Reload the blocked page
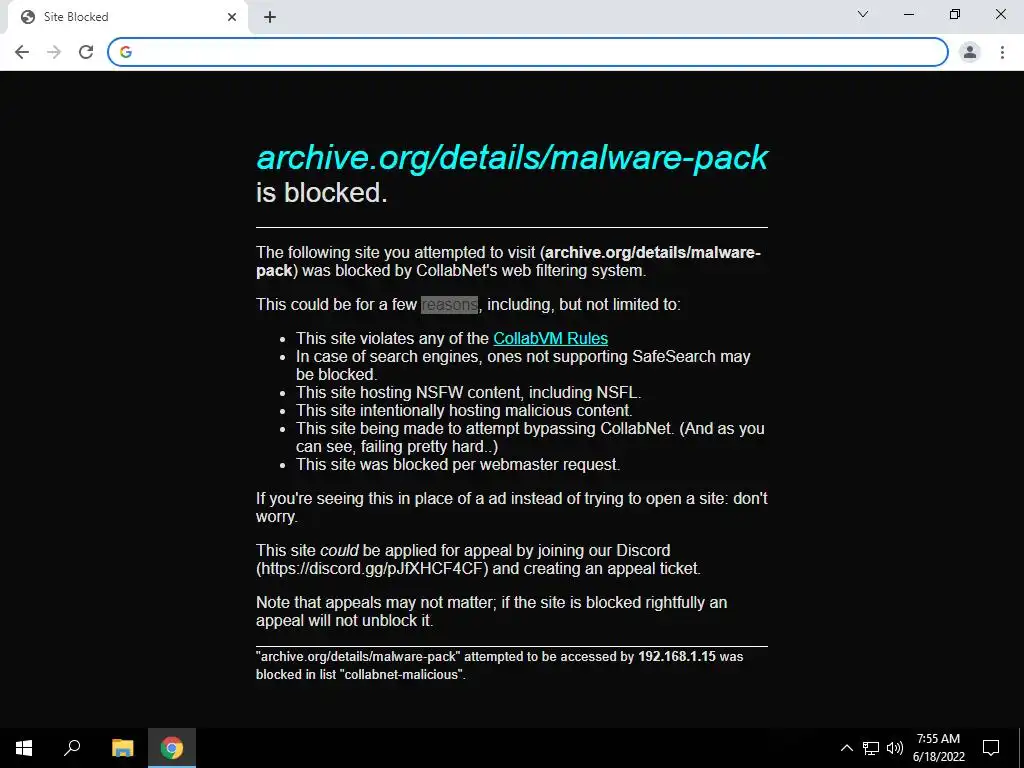This screenshot has height=768, width=1024. [86, 52]
